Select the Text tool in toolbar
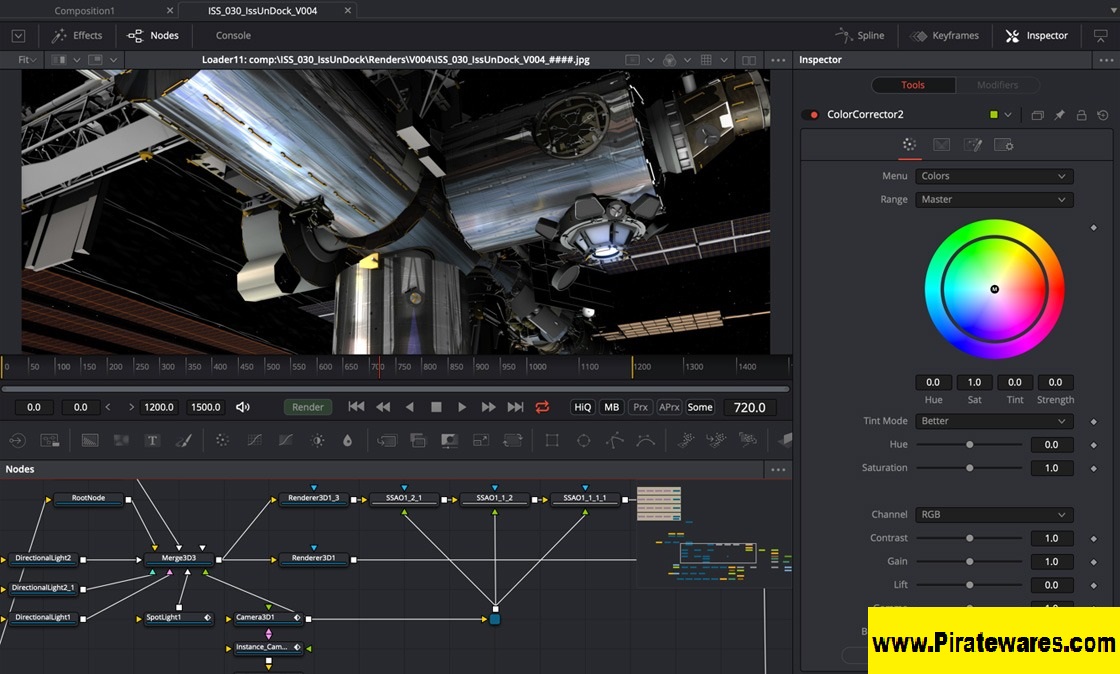Screen dimensions: 1120x674 pyautogui.click(x=152, y=440)
